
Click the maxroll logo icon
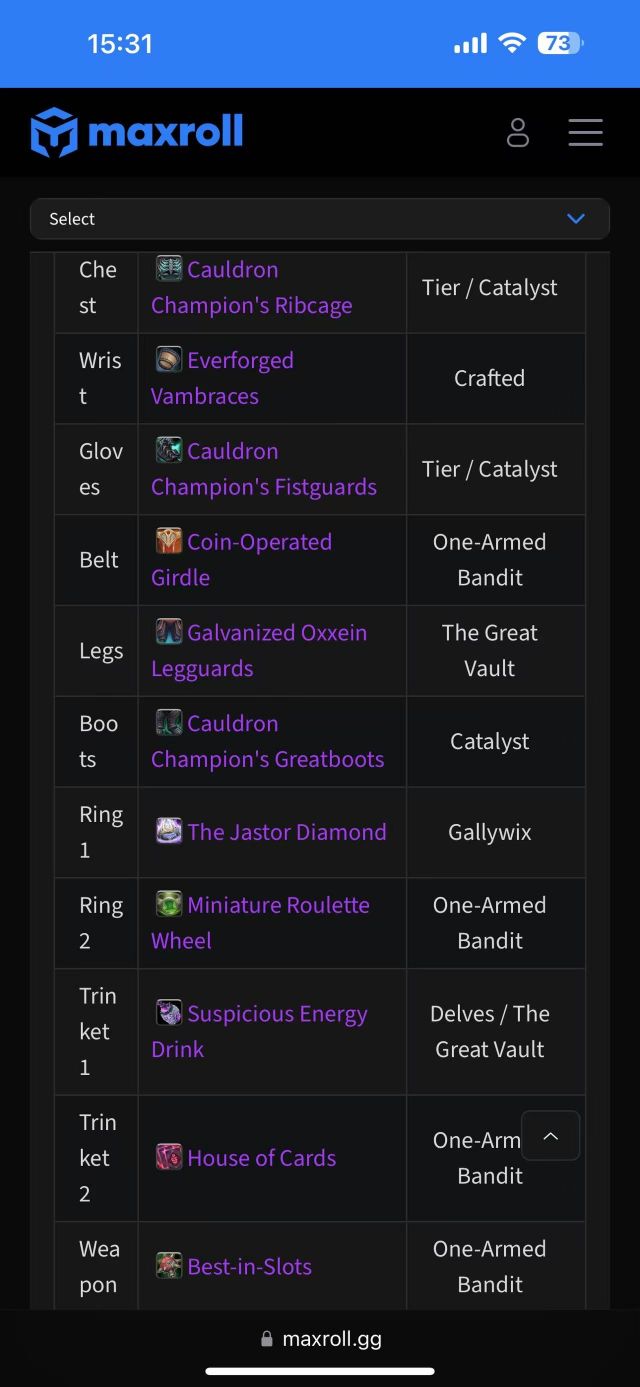coord(54,132)
